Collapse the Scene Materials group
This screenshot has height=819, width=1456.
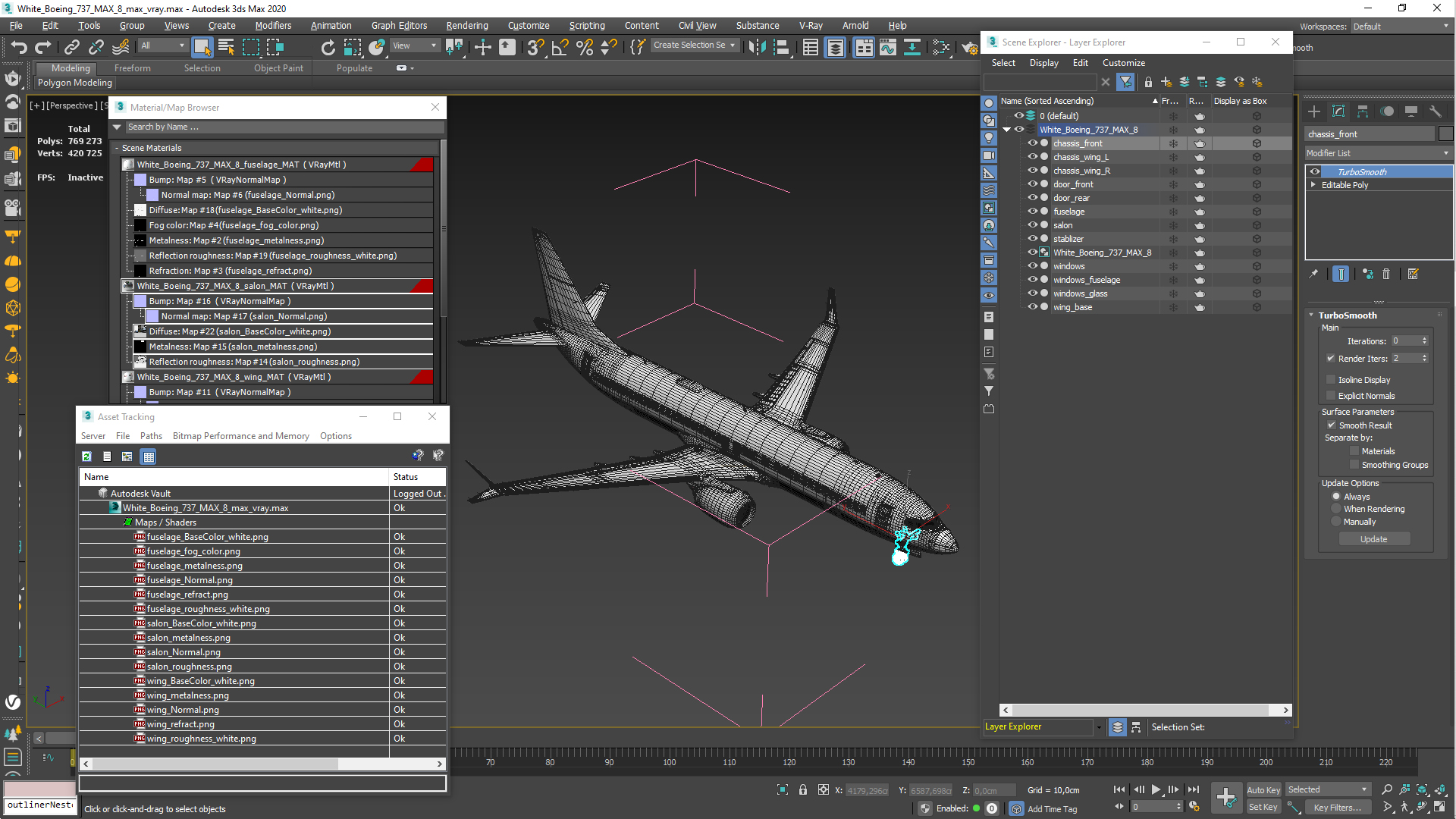[118, 148]
